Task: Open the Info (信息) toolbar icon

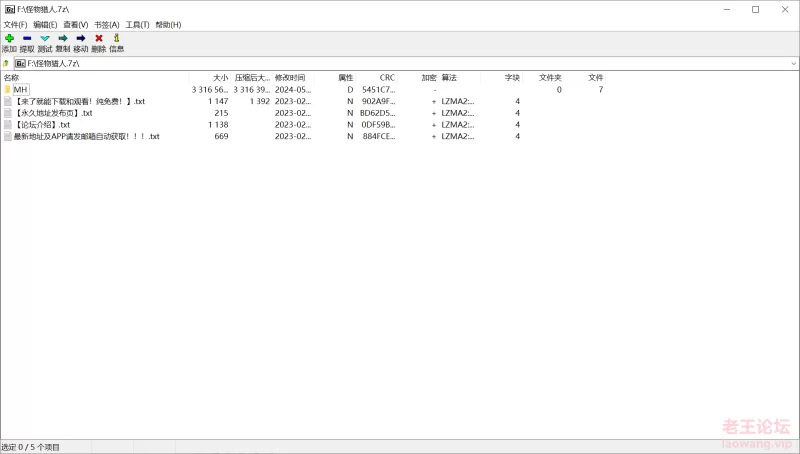Action: pos(116,38)
